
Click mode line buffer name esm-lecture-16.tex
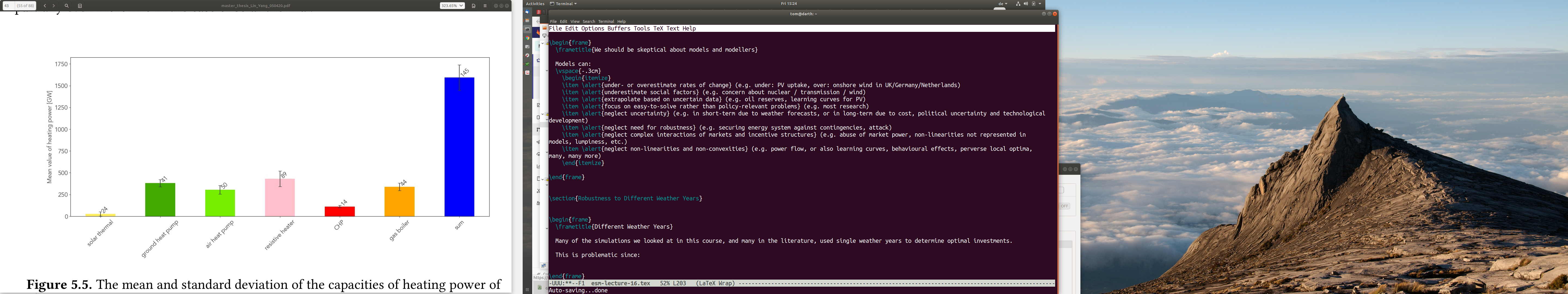click(620, 283)
